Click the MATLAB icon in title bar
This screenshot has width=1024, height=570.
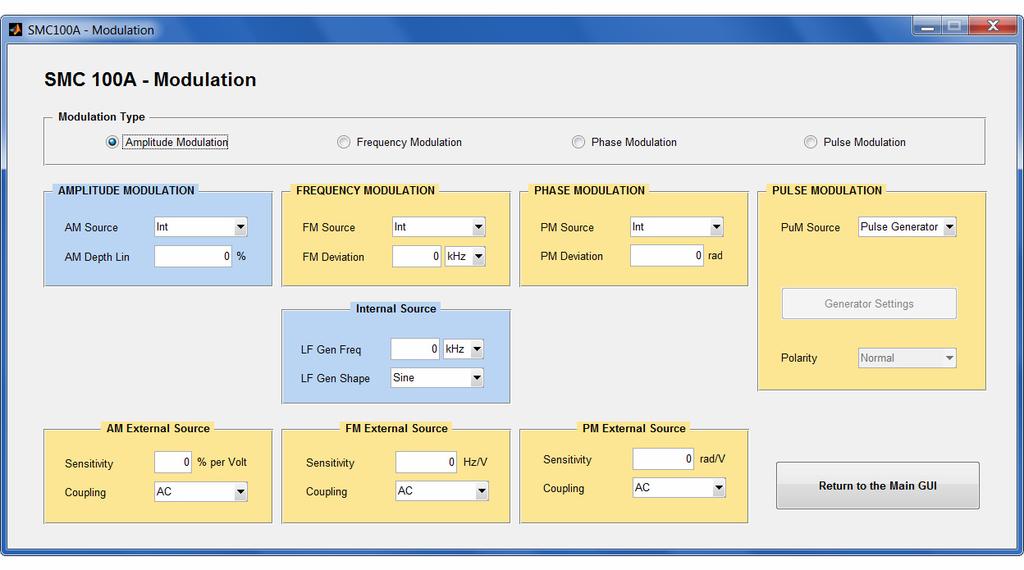pyautogui.click(x=15, y=30)
